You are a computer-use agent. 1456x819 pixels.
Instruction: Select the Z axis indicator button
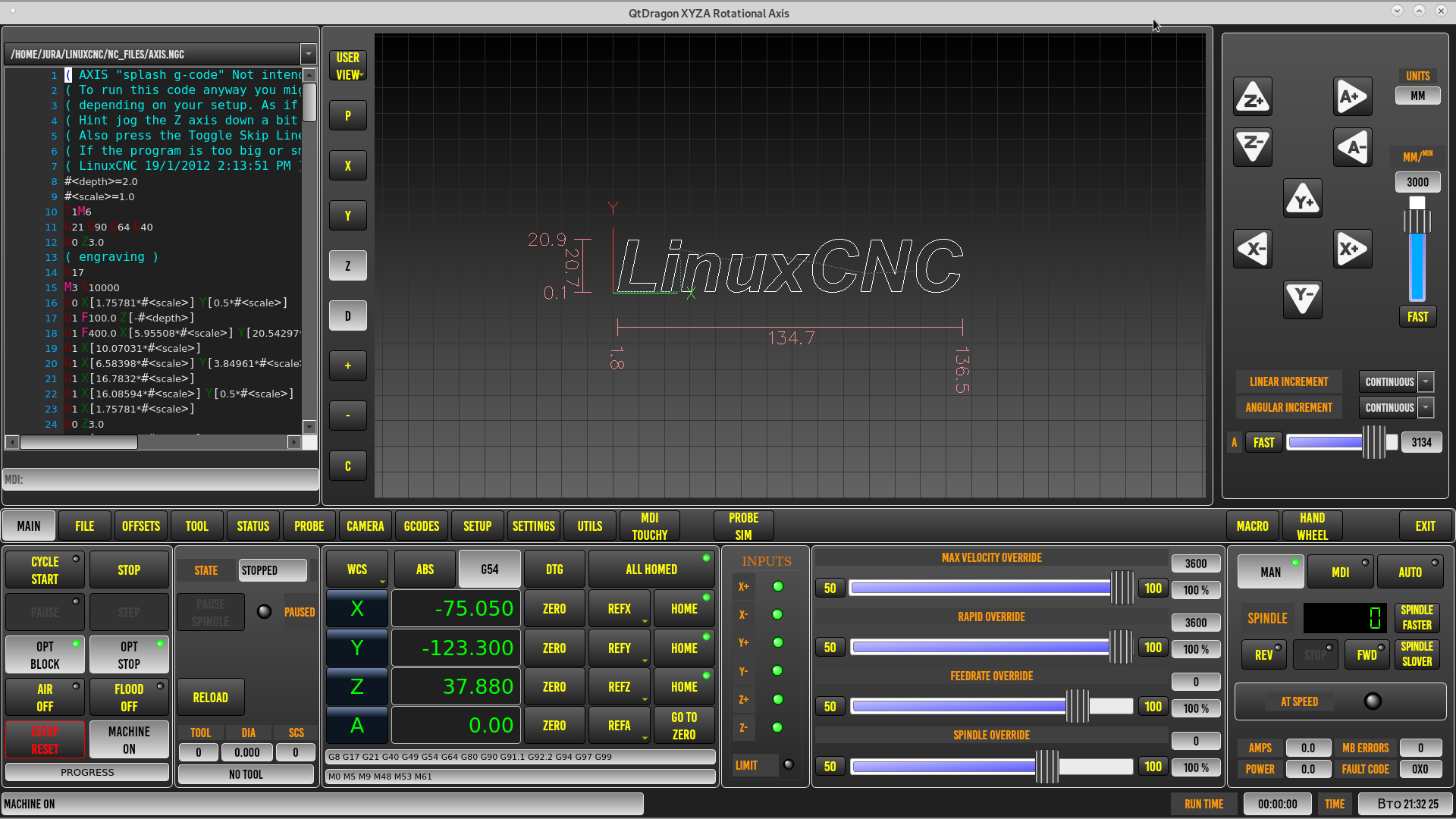357,687
